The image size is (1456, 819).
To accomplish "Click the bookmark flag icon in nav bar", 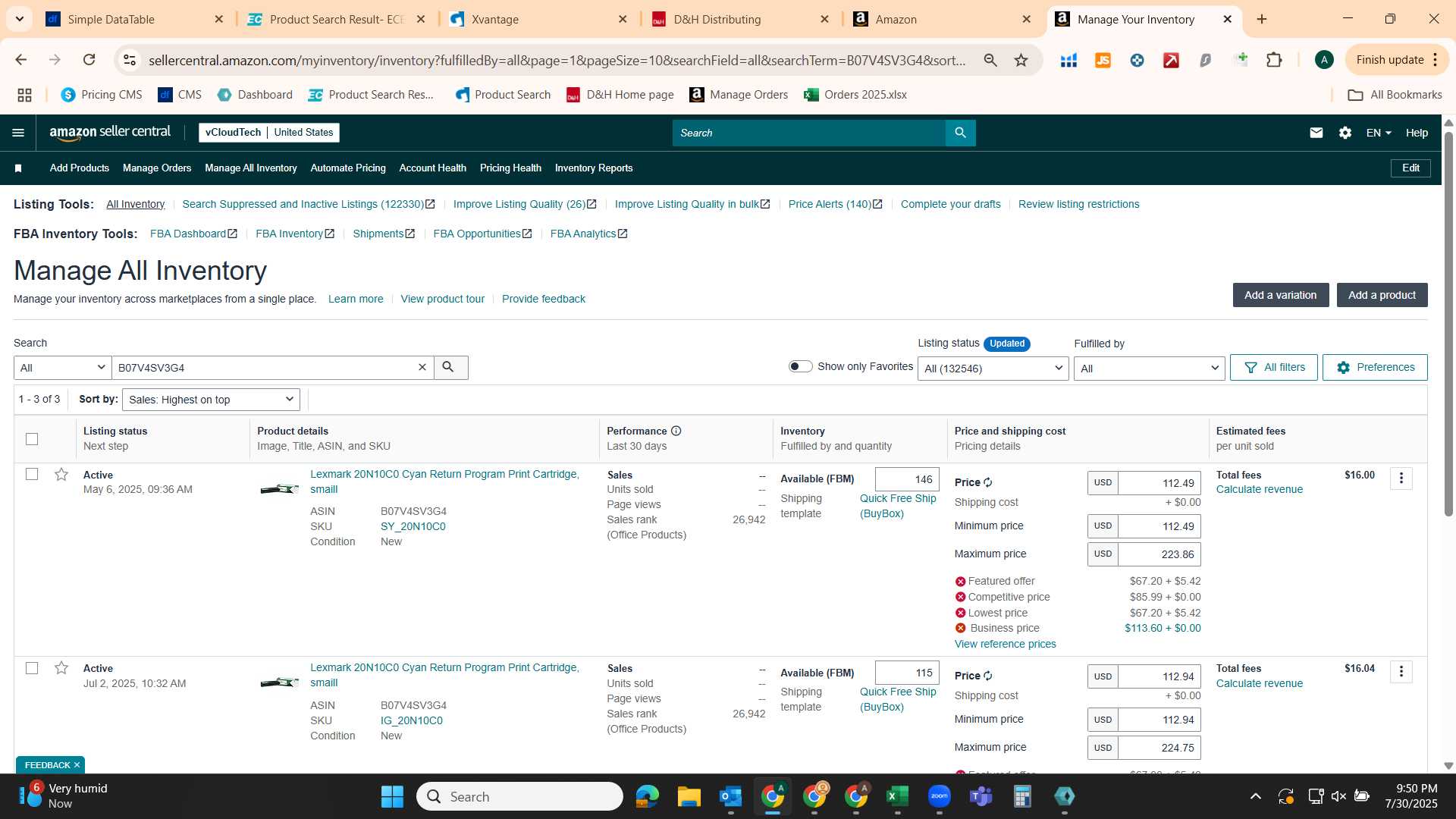I will [x=18, y=168].
